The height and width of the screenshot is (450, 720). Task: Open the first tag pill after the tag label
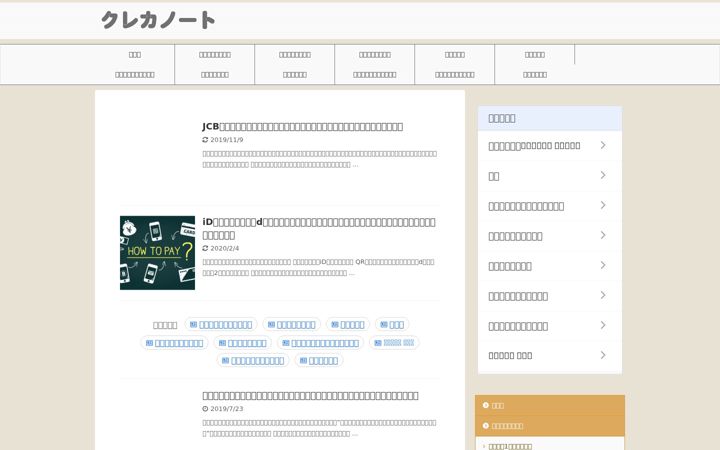coord(221,325)
